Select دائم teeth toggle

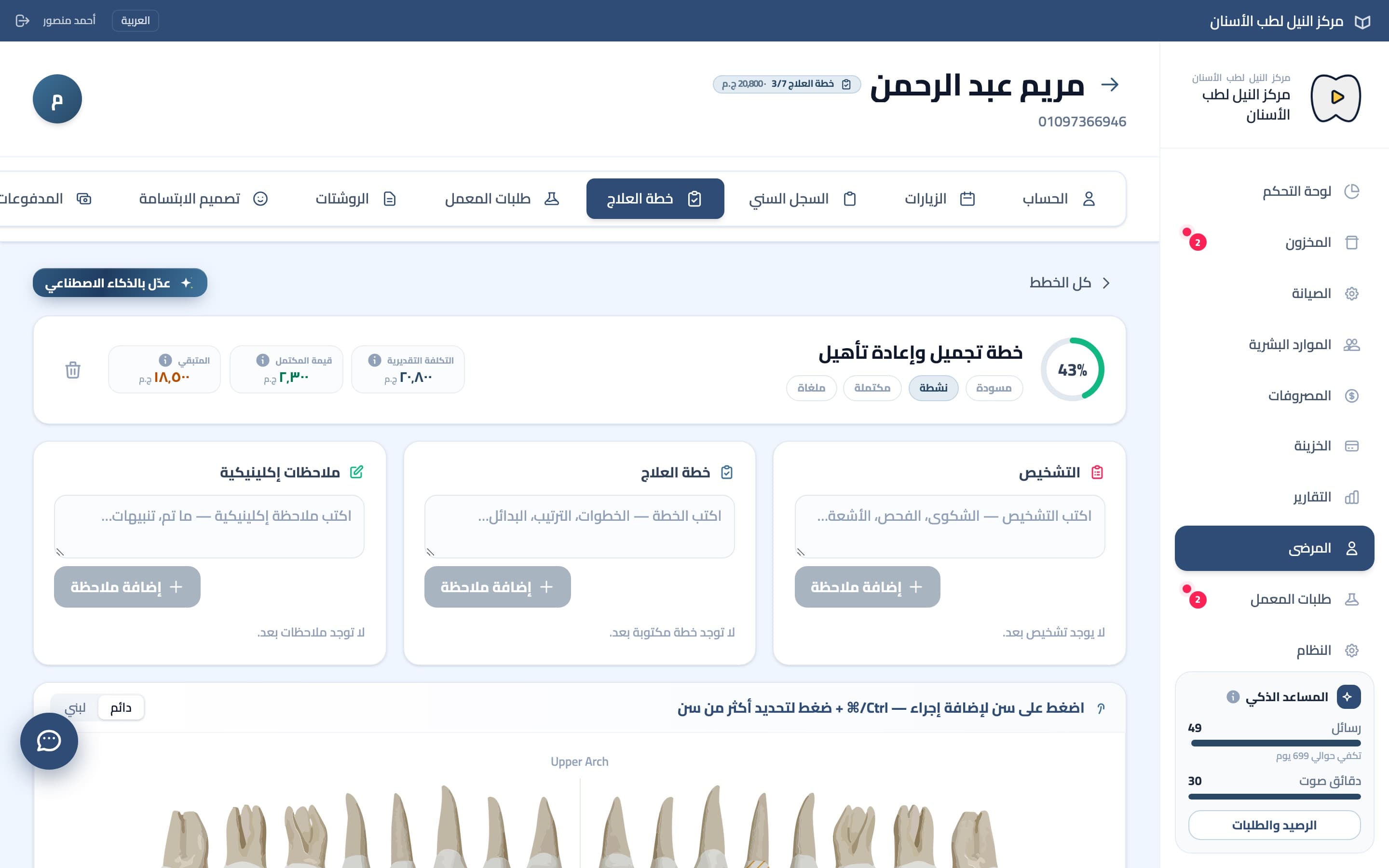point(121,707)
